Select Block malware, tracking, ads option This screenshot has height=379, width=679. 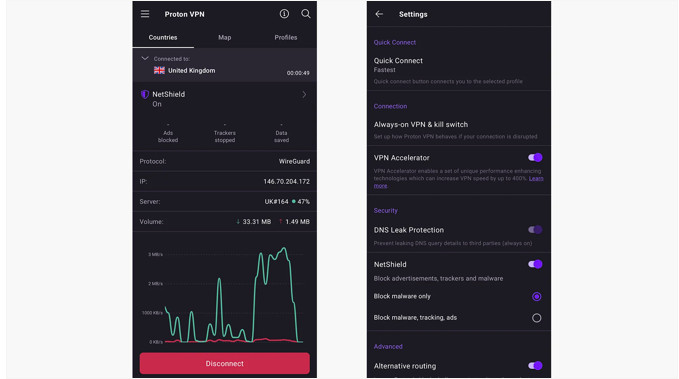point(537,318)
